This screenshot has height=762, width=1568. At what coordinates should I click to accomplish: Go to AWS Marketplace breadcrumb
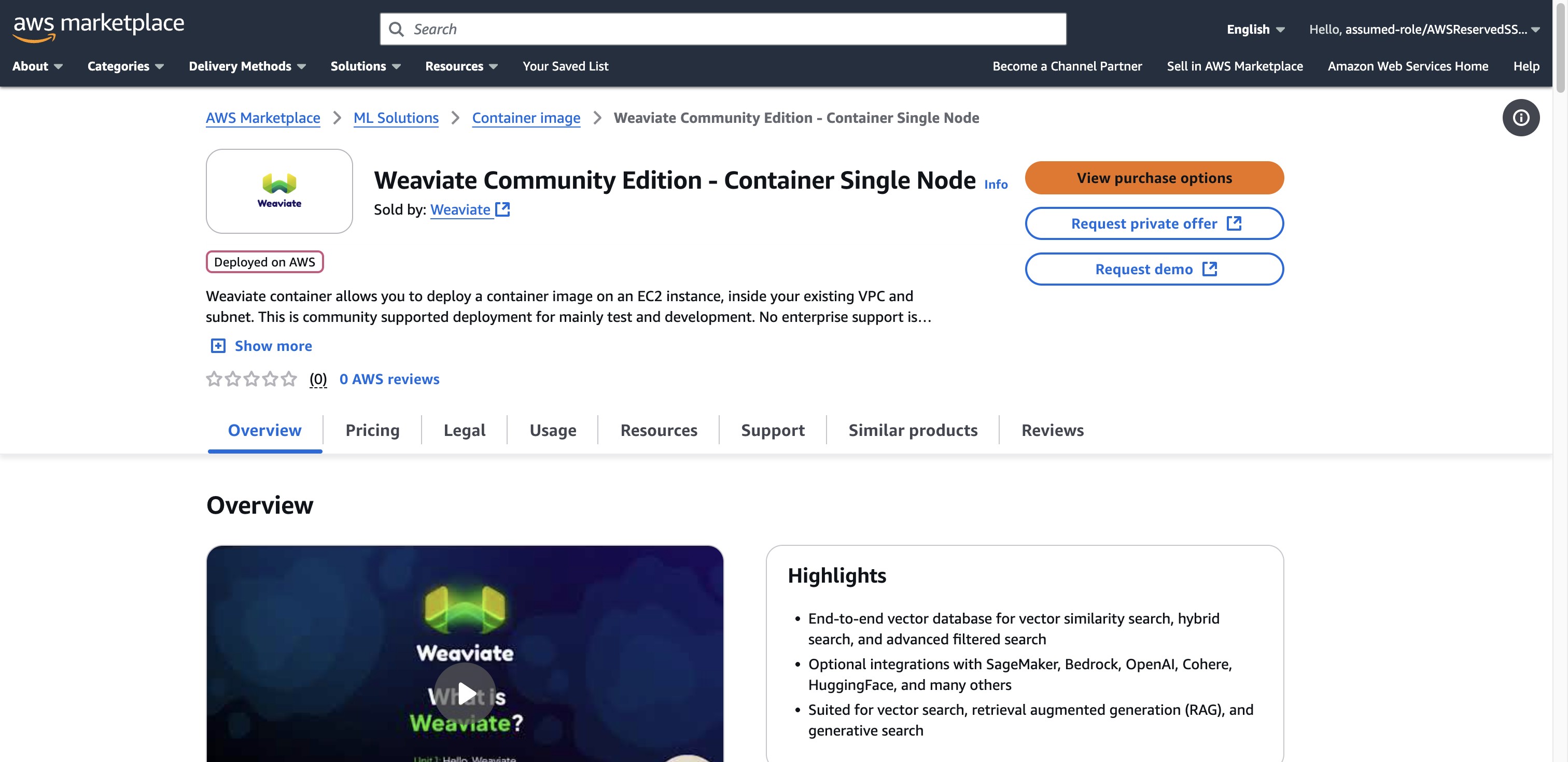[x=263, y=118]
